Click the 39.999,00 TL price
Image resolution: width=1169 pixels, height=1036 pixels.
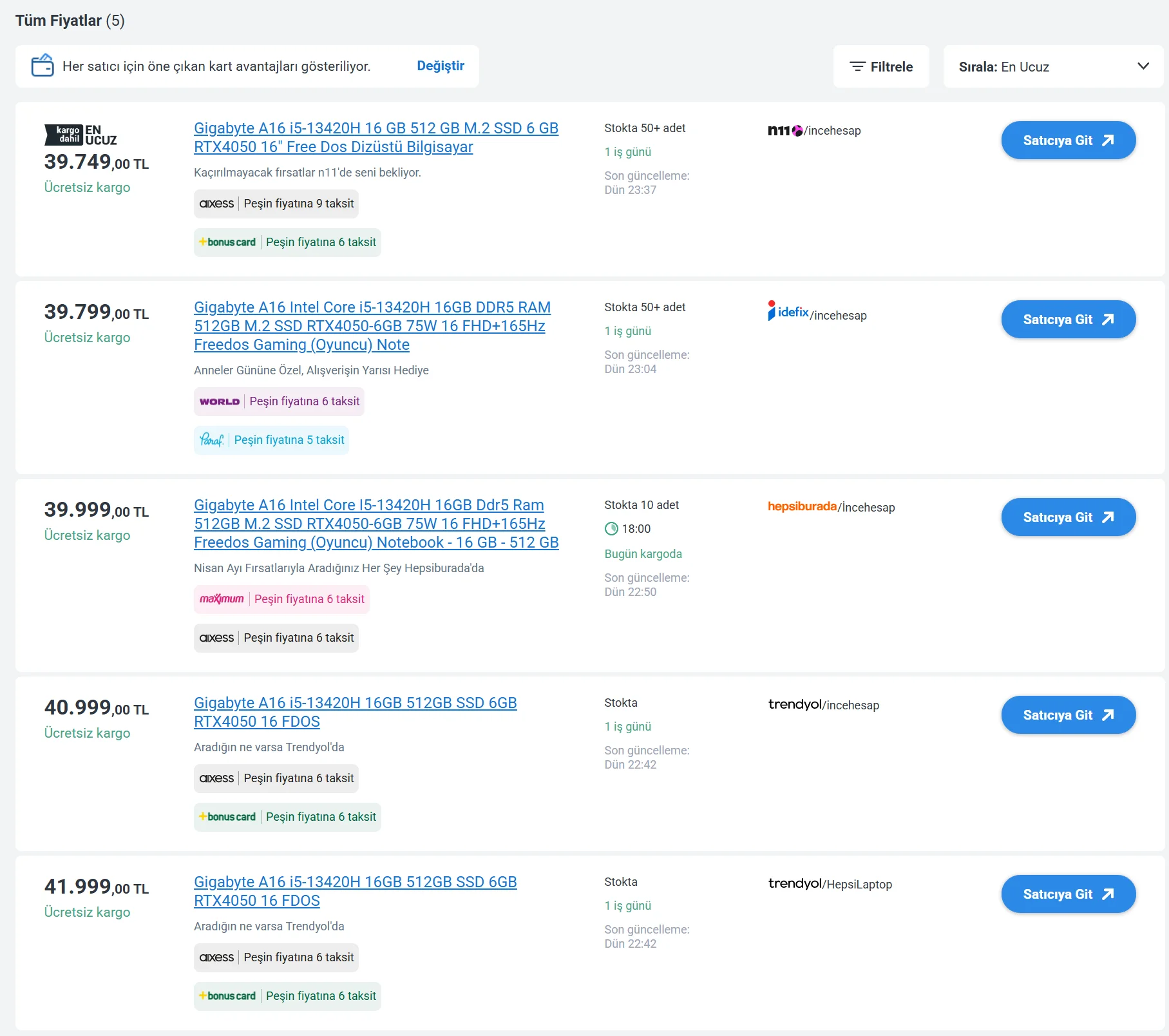[97, 510]
